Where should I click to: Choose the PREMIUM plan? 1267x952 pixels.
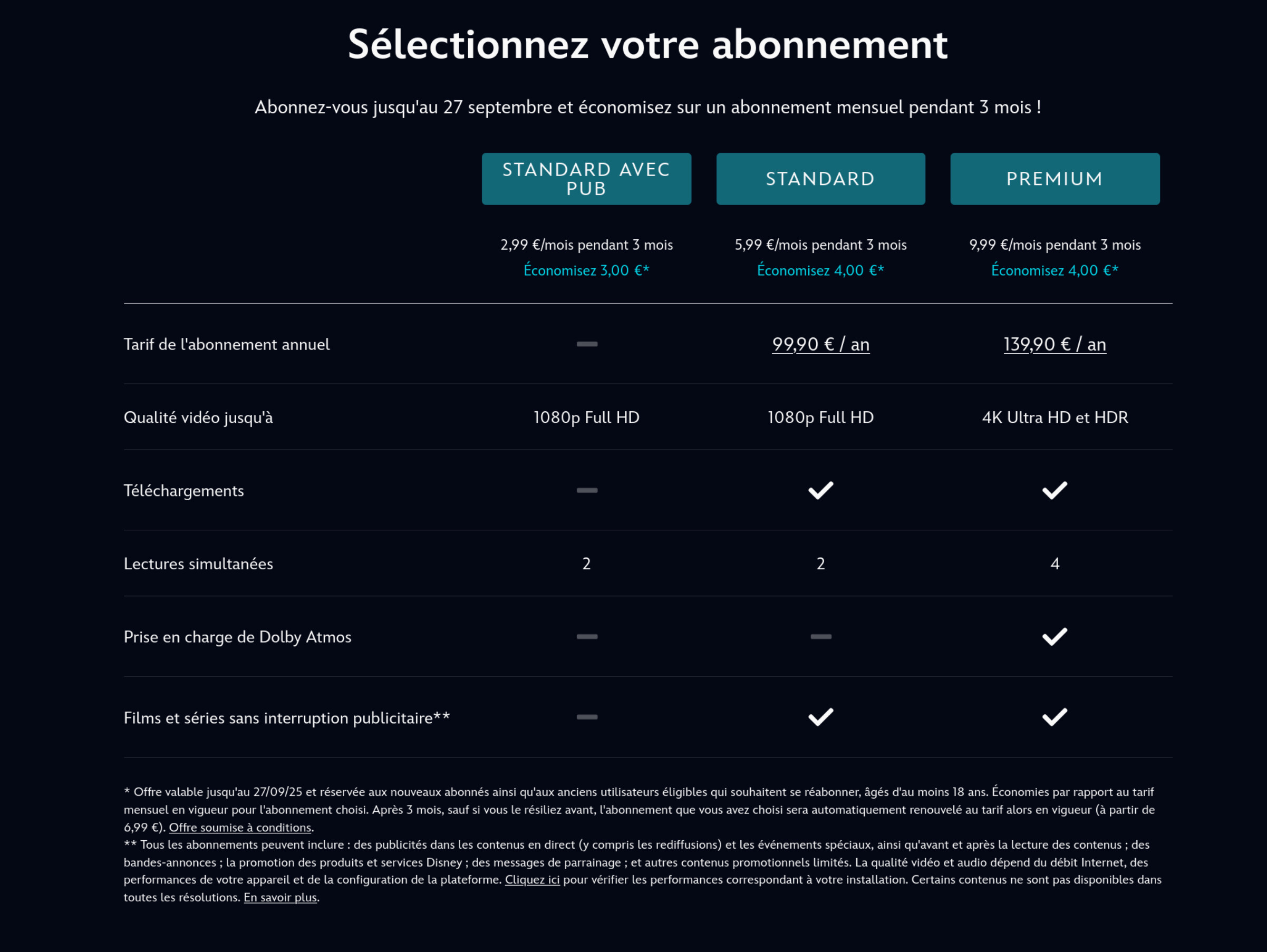pyautogui.click(x=1055, y=178)
